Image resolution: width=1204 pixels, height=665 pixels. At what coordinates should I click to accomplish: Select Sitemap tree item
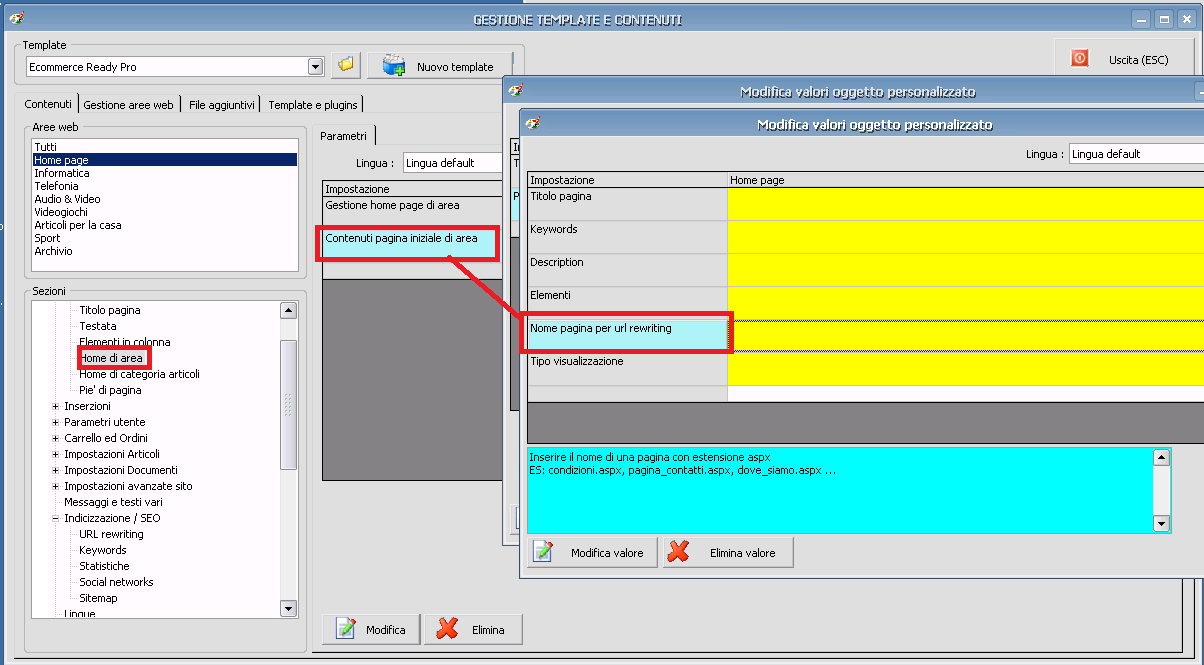coord(98,598)
